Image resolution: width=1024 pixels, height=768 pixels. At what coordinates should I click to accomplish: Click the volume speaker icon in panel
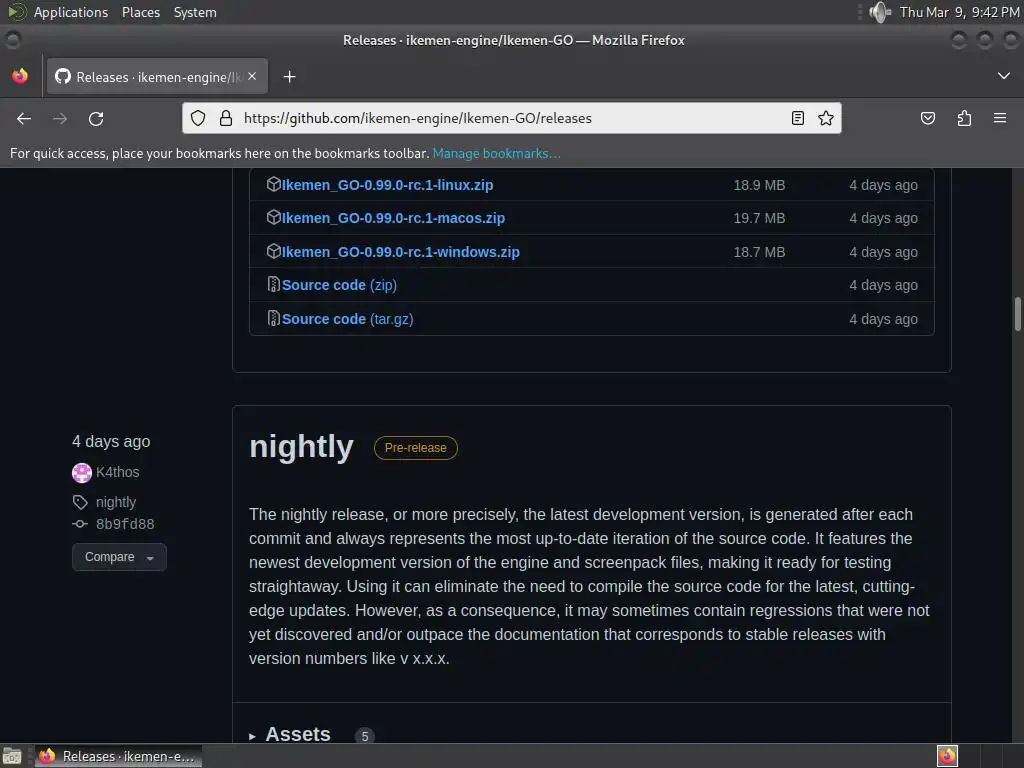tap(880, 12)
